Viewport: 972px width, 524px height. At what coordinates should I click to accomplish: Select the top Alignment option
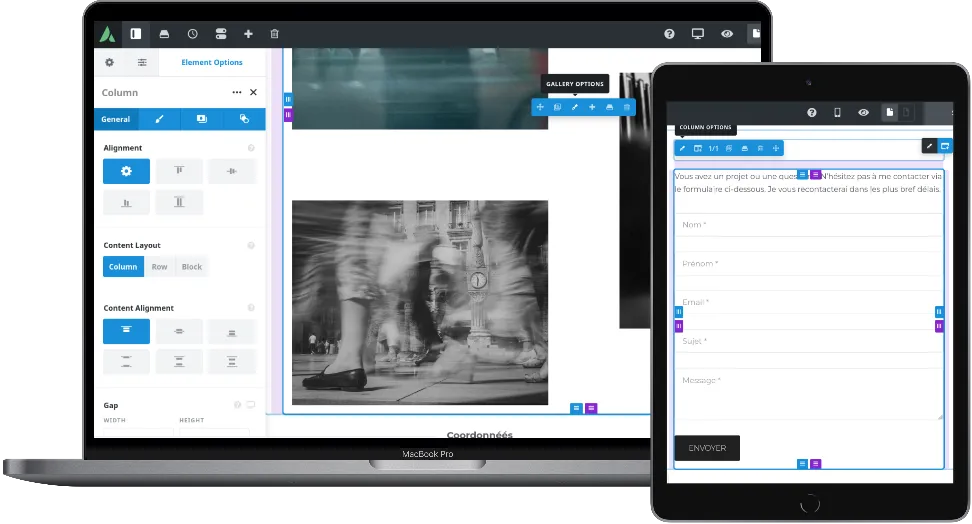tap(179, 171)
